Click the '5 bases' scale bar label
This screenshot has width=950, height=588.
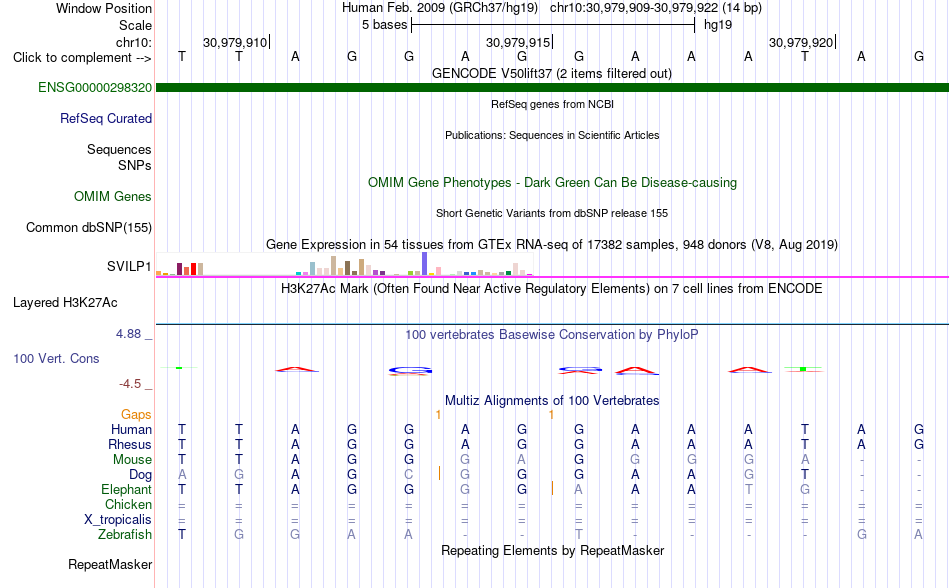coord(385,25)
